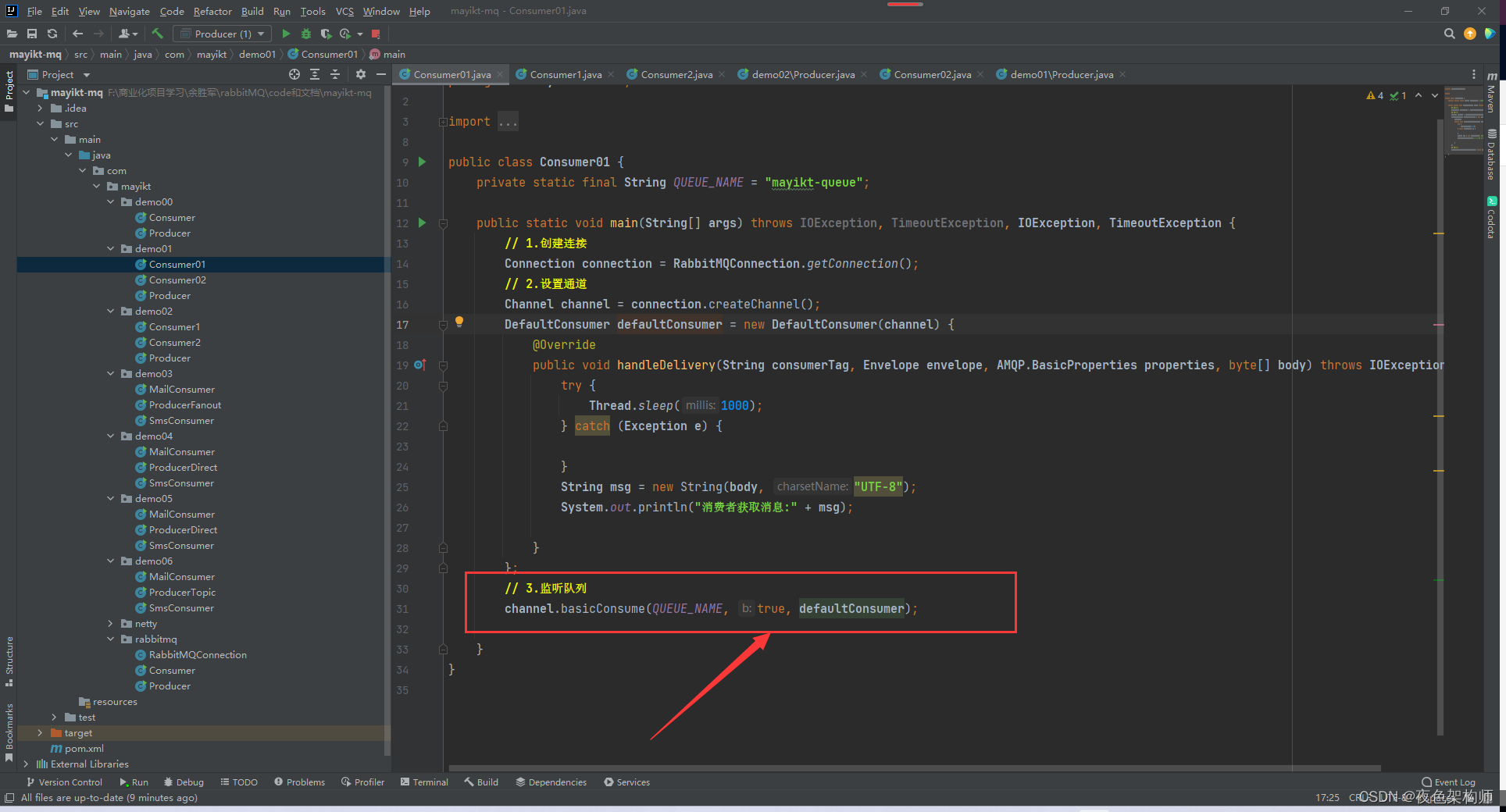Click the editor horizontal scrollbar
This screenshot has height=812, width=1506.
tap(914, 768)
